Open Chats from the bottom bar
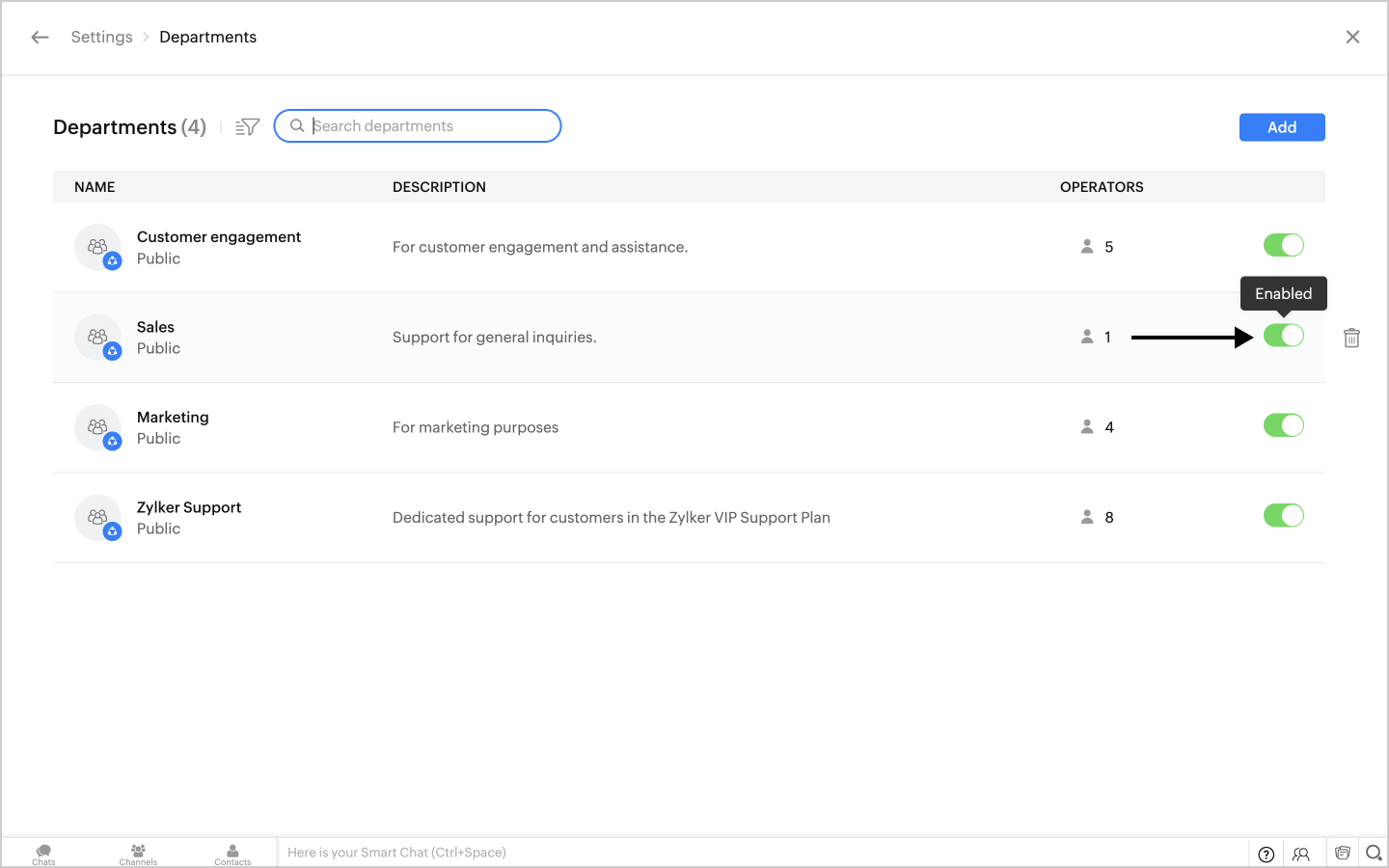The image size is (1389, 868). (43, 854)
